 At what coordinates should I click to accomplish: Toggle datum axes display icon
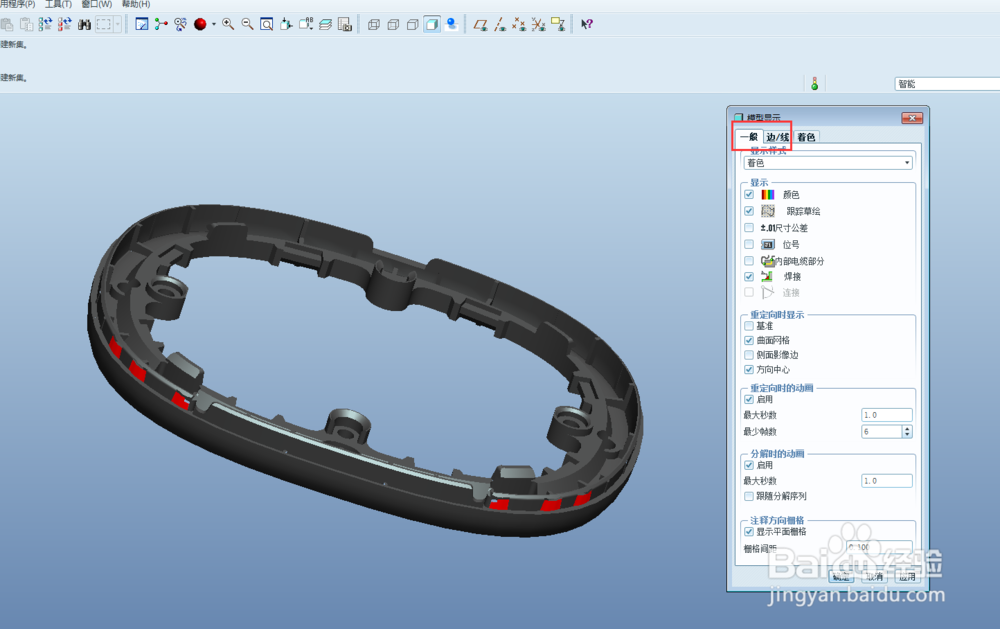(x=500, y=24)
